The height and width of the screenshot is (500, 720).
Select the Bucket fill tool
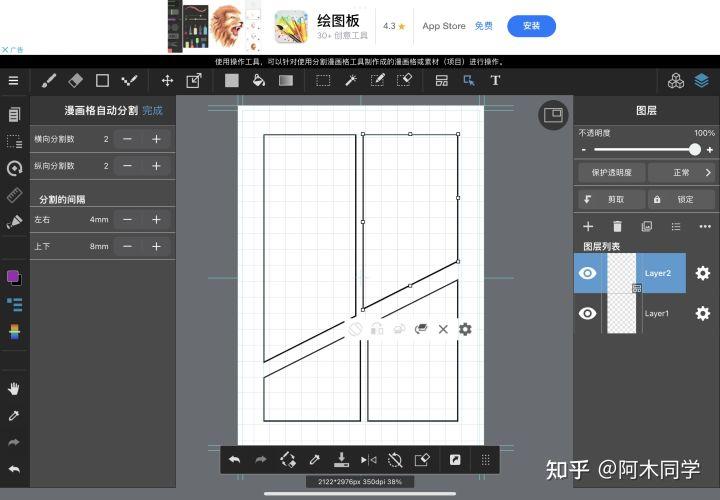[259, 81]
